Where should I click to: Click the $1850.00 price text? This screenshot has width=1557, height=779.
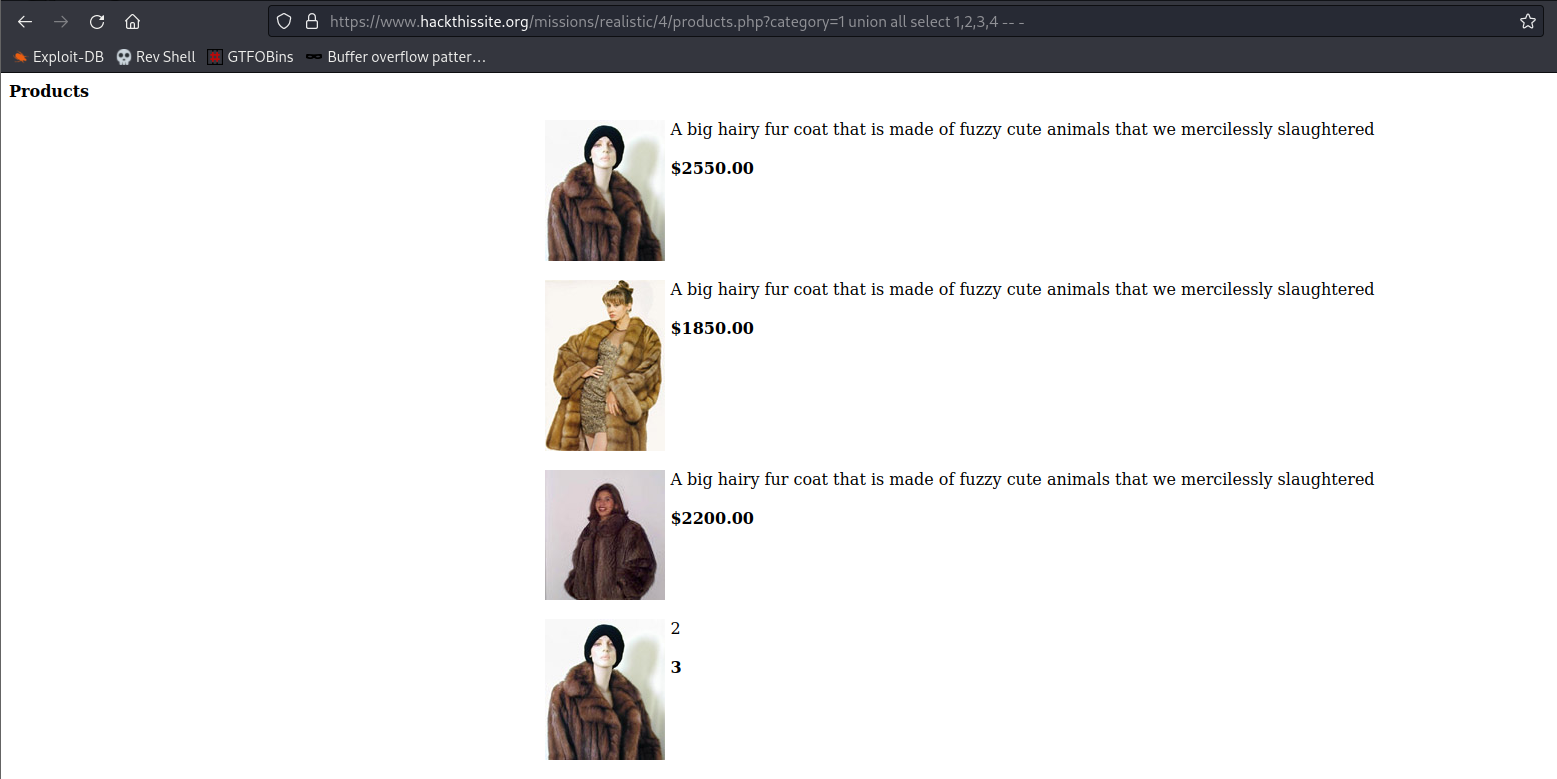(712, 328)
